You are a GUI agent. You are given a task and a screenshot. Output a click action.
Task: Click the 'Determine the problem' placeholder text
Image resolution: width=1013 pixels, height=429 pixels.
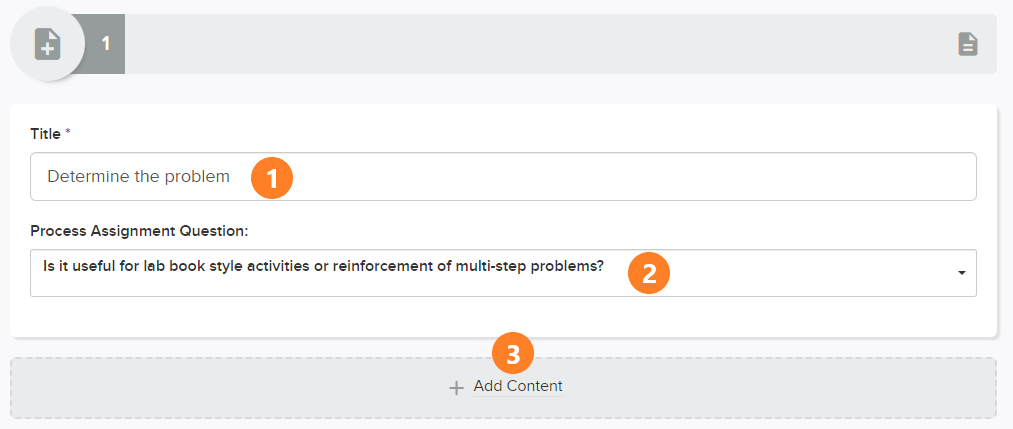coord(138,176)
